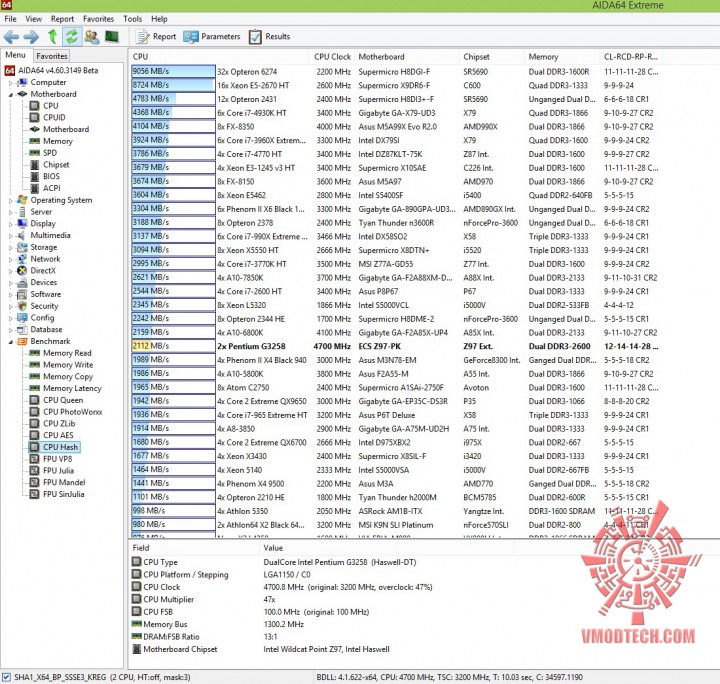Image resolution: width=720 pixels, height=684 pixels.
Task: Toggle the SHA1_X64_BP_SSSE3_KREG status bar checkbox
Action: point(6,677)
